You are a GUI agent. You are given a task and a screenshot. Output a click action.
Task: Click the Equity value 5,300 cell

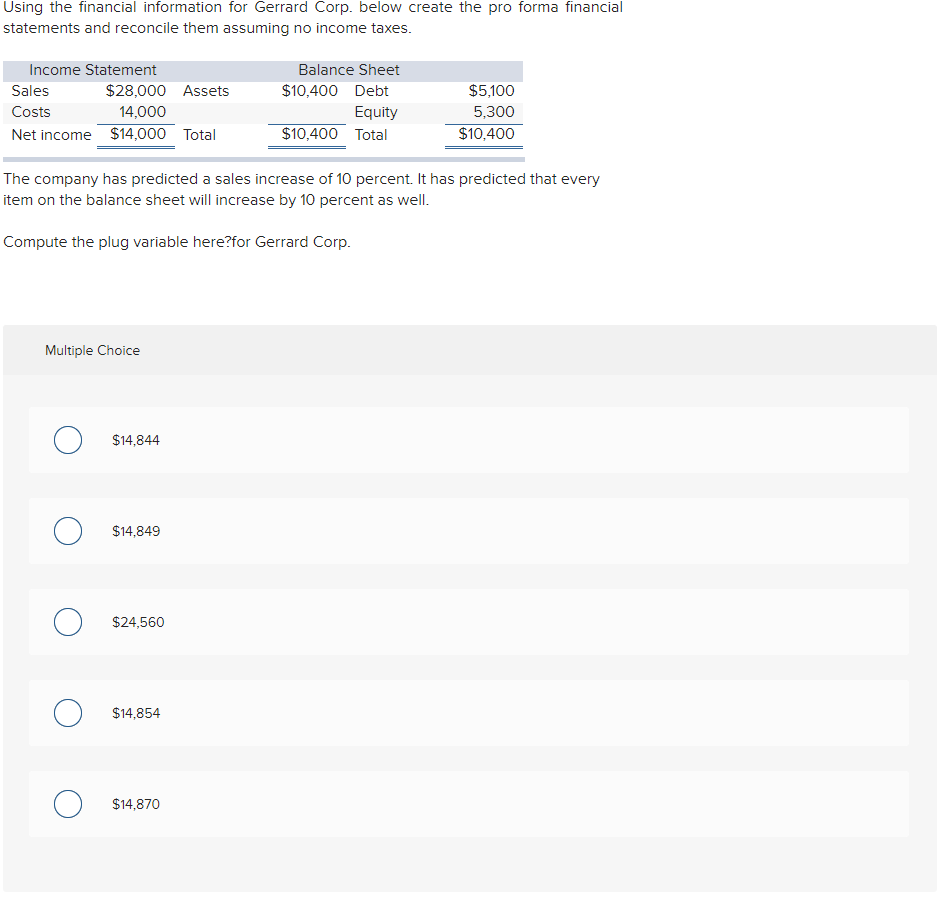point(494,112)
